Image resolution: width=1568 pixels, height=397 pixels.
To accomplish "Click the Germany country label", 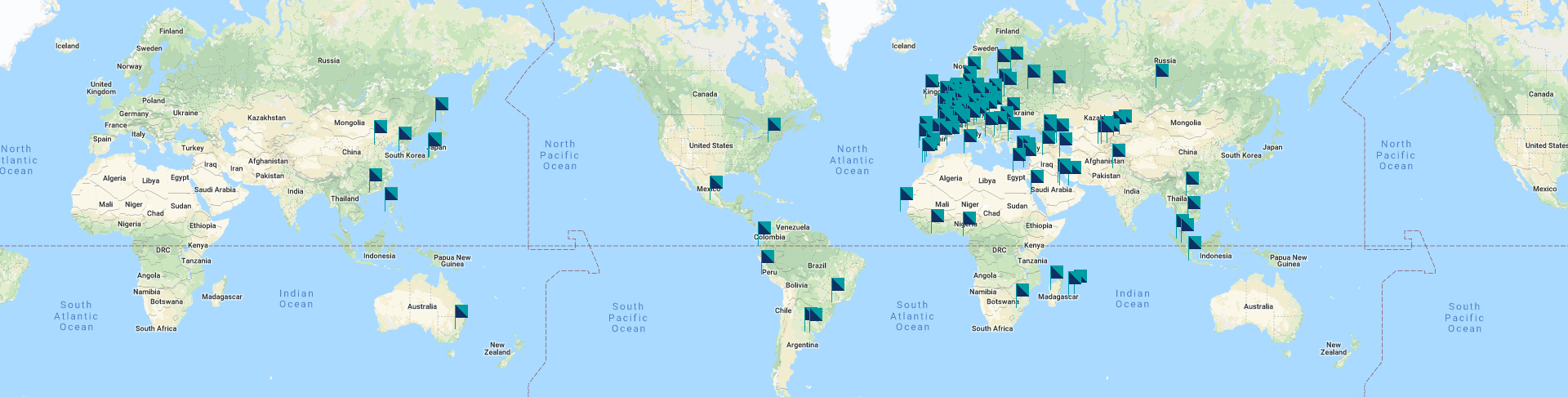I will click(134, 114).
